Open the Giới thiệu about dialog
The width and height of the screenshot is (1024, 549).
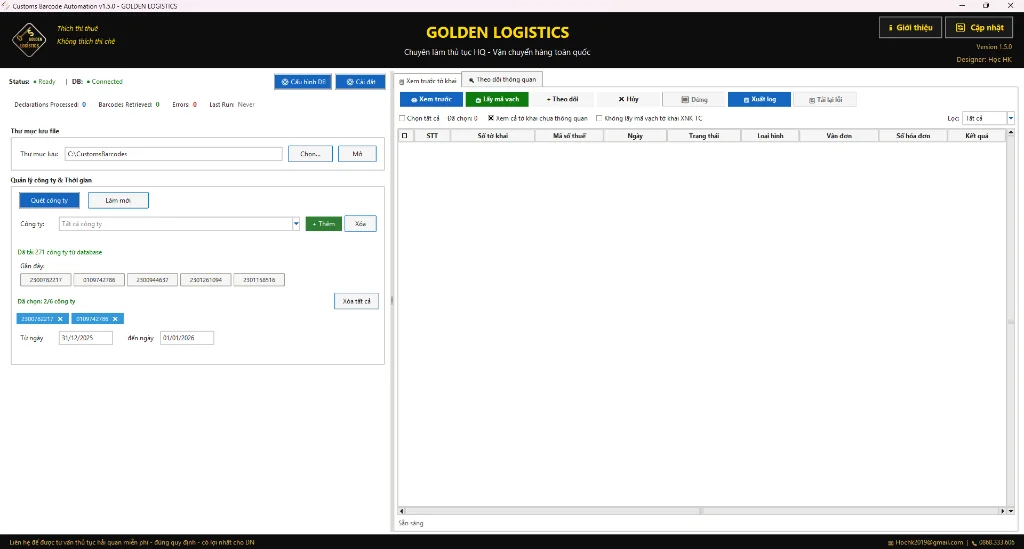(x=909, y=28)
